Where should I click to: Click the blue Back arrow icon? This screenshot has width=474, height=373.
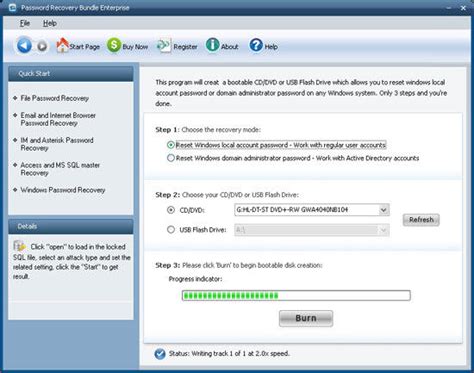[24, 45]
